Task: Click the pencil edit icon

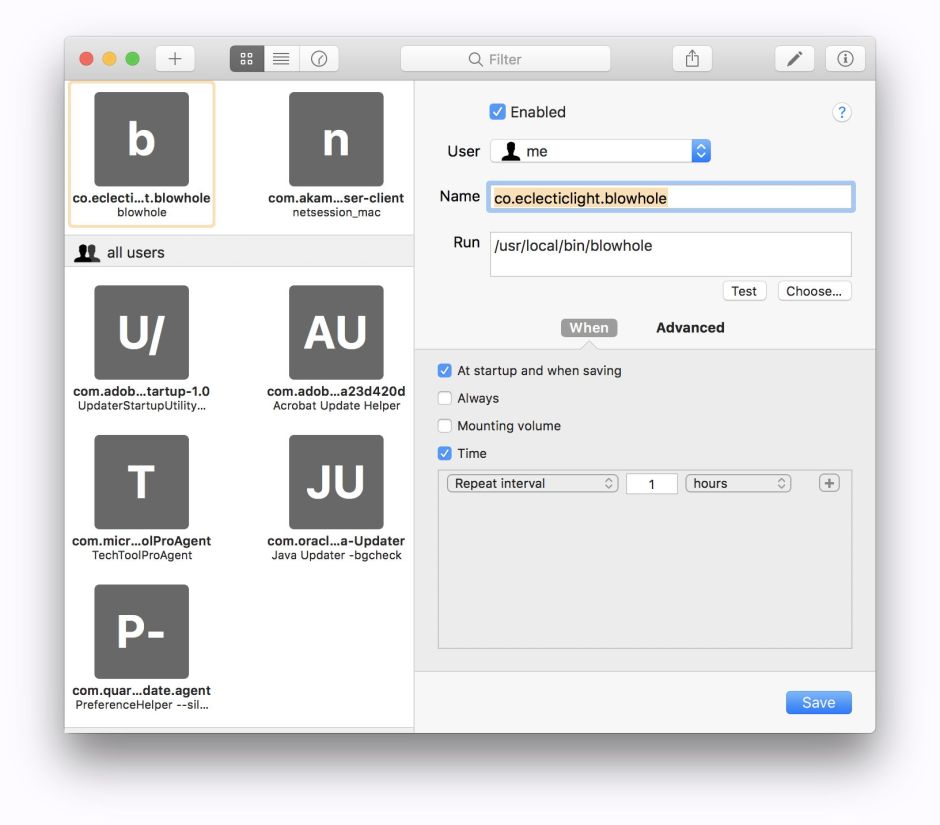Action: coord(794,59)
